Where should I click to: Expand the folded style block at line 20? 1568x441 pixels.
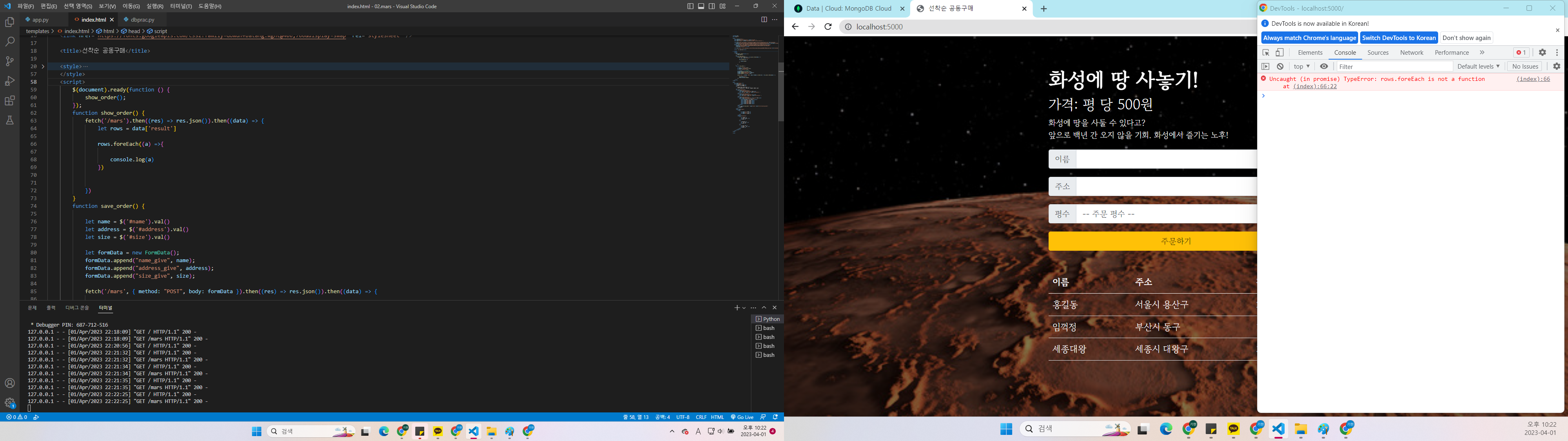point(42,67)
